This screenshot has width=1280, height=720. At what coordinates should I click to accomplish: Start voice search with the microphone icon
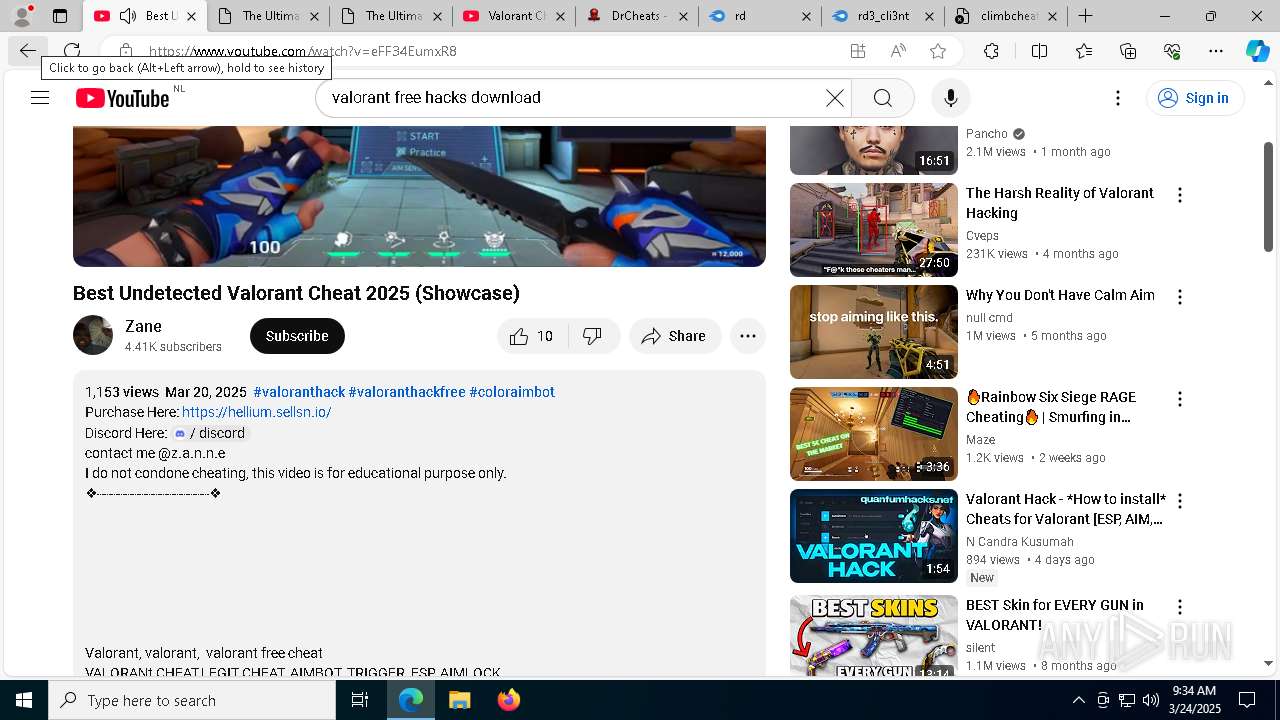click(950, 98)
